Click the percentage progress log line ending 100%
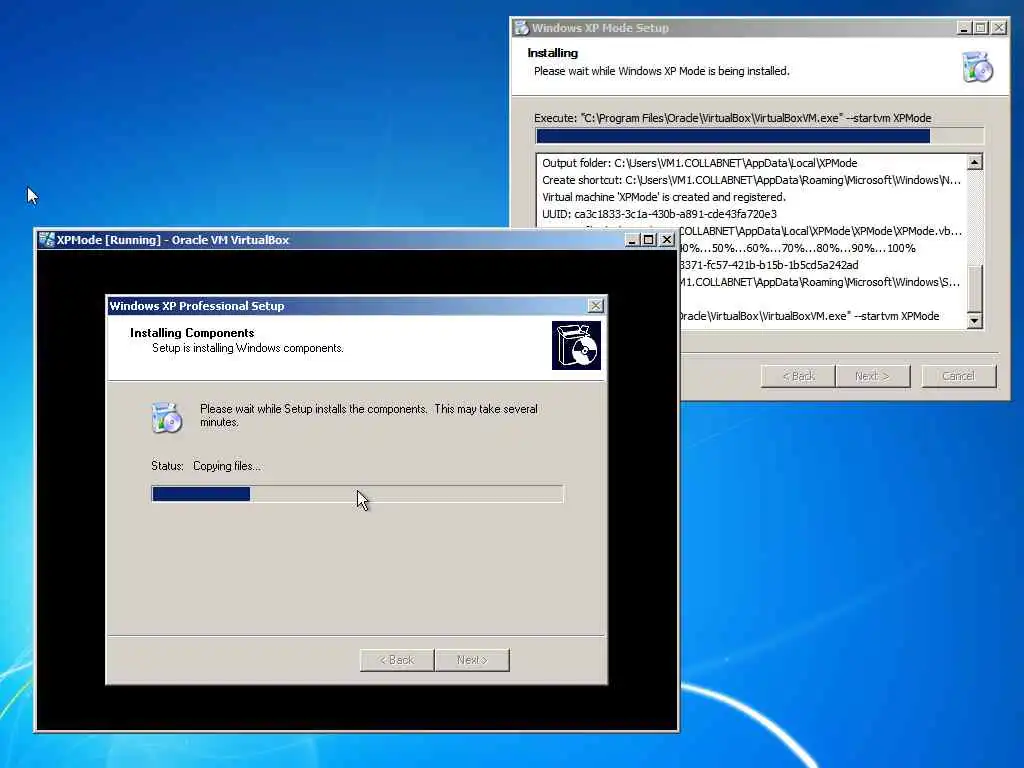 797,248
